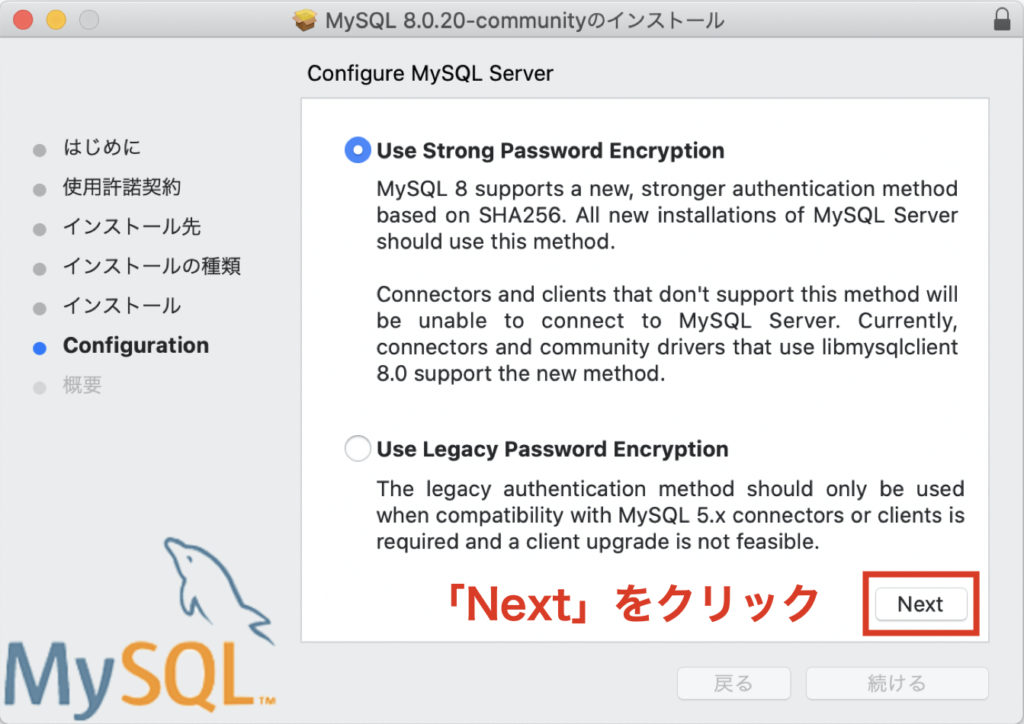Click the Use Legacy Password Encryption label
This screenshot has height=724, width=1024.
[x=552, y=449]
